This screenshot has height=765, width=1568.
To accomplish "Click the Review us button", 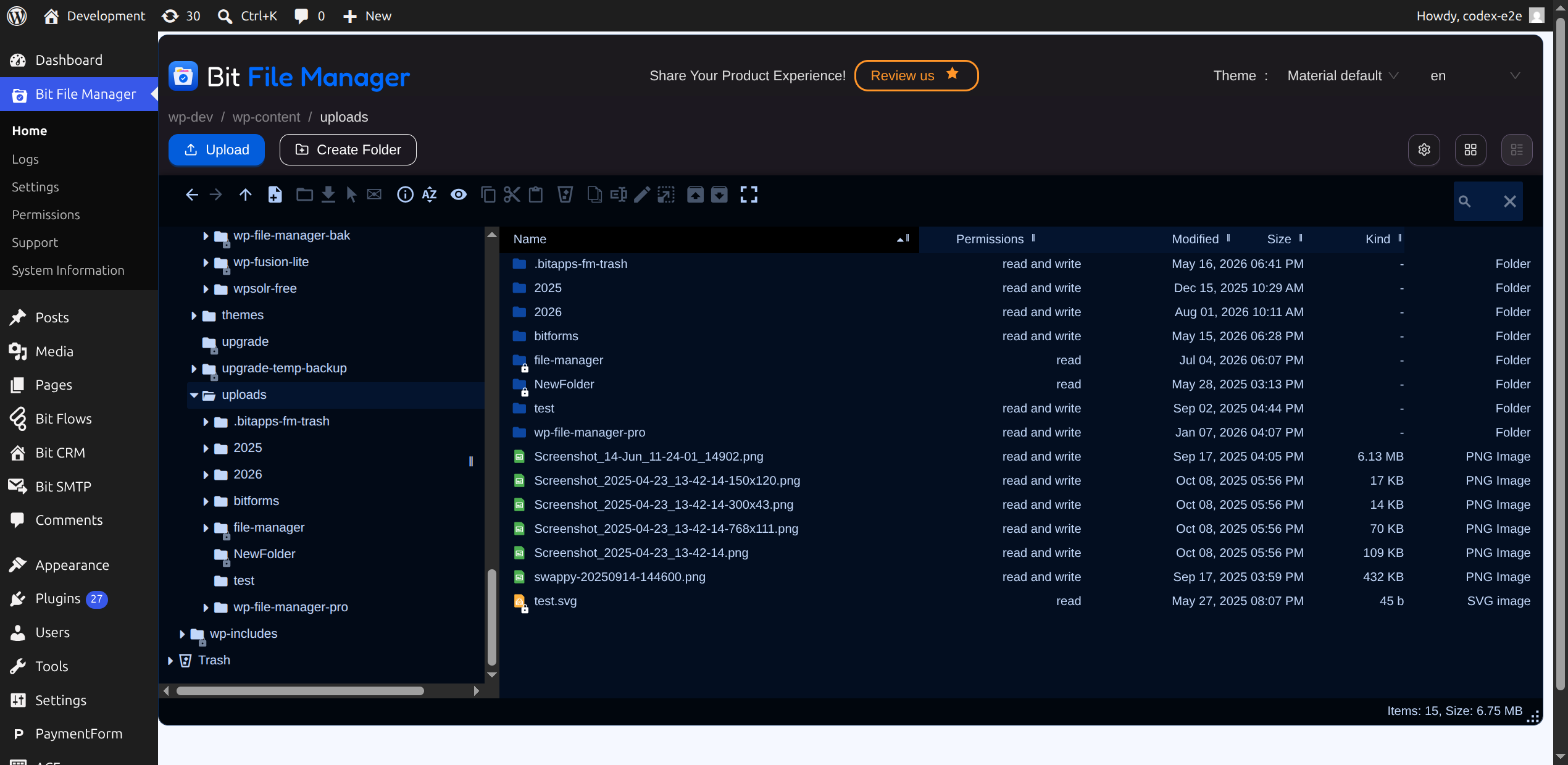I will pos(916,76).
